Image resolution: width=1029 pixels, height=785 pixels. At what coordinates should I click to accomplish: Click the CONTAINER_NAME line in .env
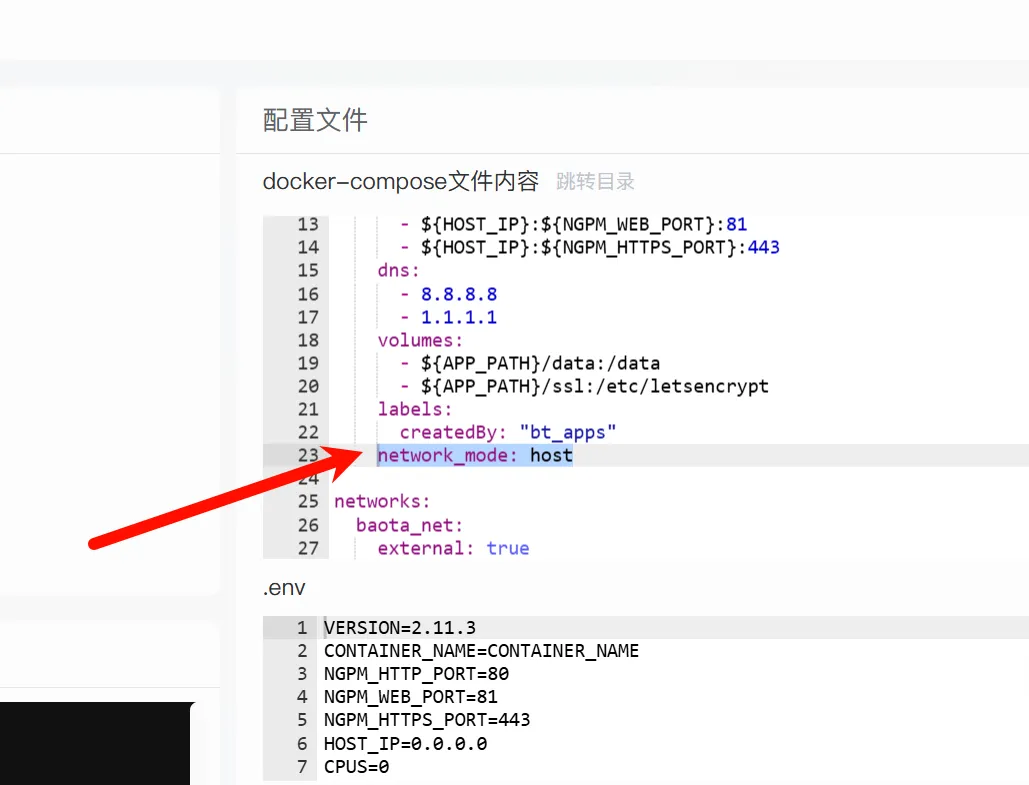[481, 651]
